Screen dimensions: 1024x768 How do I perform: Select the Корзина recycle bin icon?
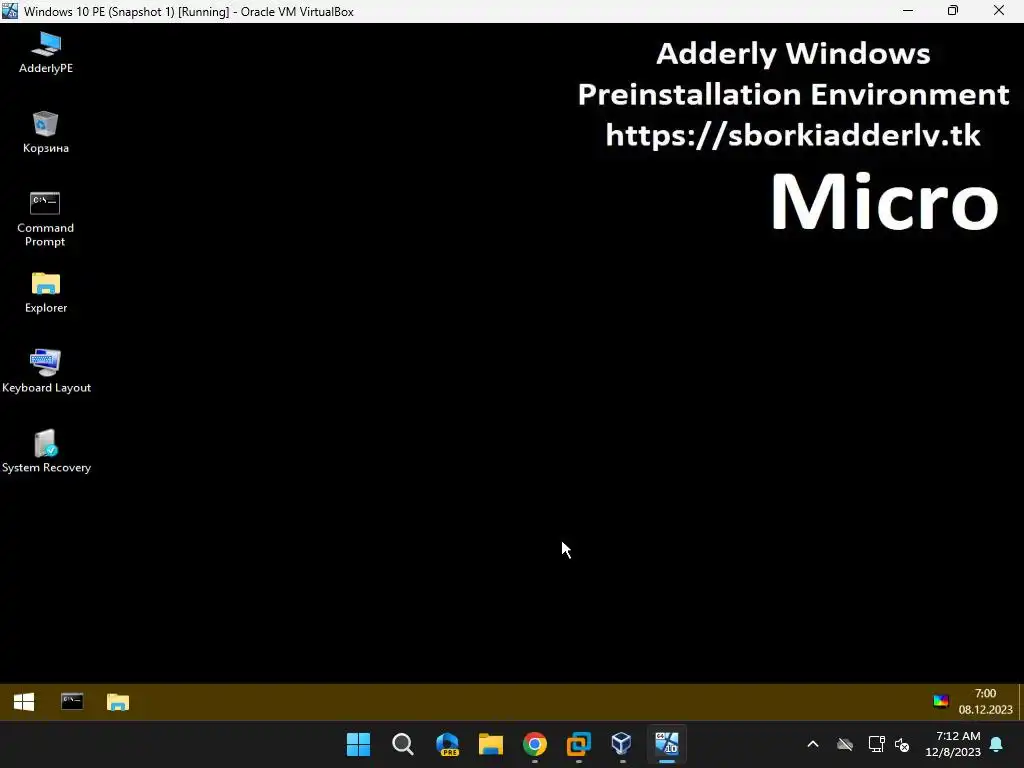(x=46, y=133)
